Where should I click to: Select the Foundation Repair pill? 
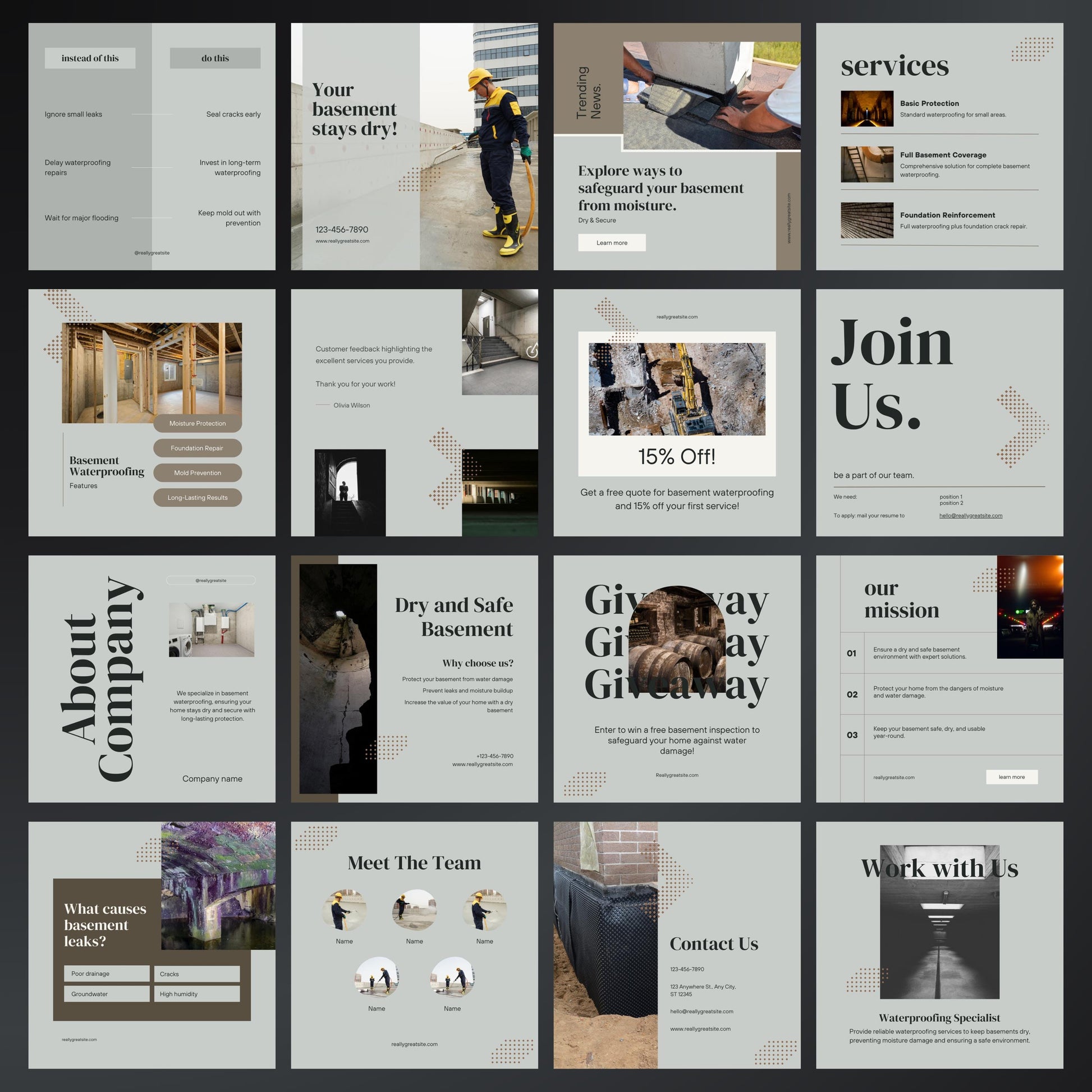(198, 448)
